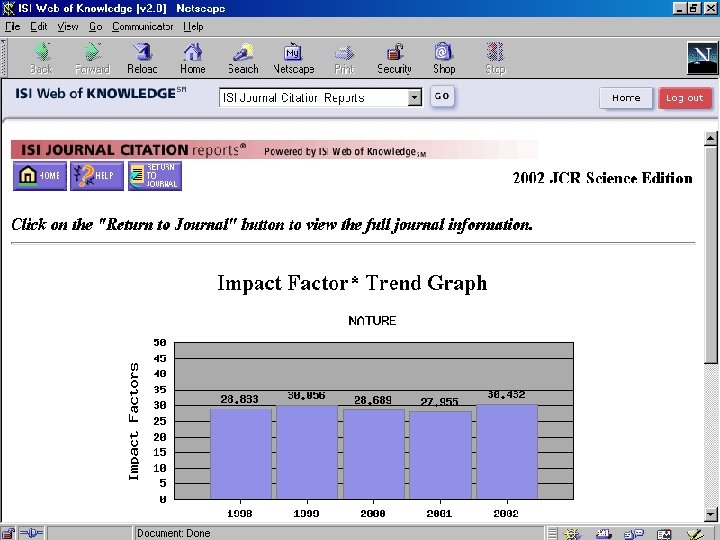Go to the Netscape Home toolbar icon
Image resolution: width=720 pixels, height=540 pixels.
point(193,58)
